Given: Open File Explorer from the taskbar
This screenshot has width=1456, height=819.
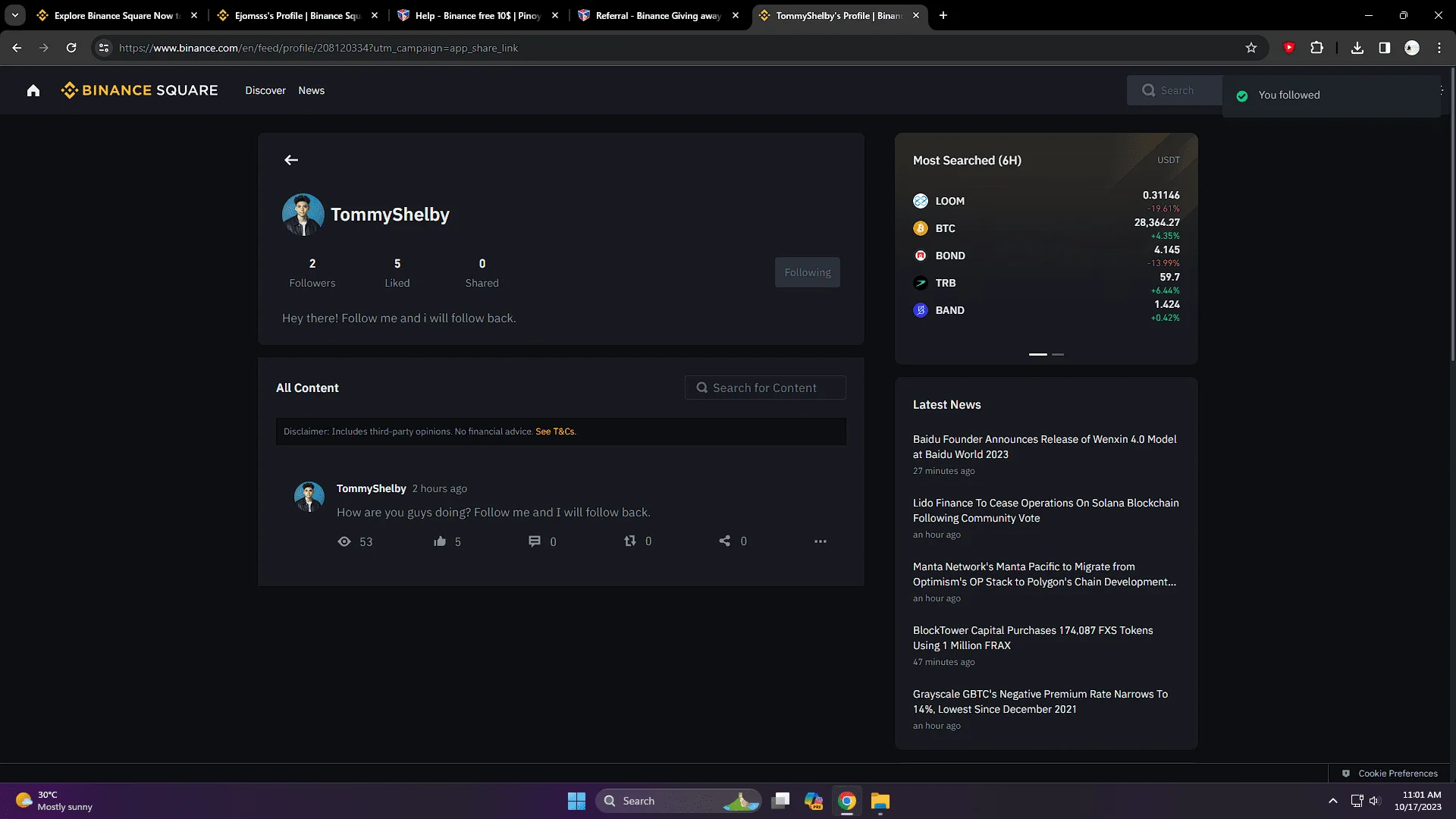Looking at the screenshot, I should tap(880, 801).
